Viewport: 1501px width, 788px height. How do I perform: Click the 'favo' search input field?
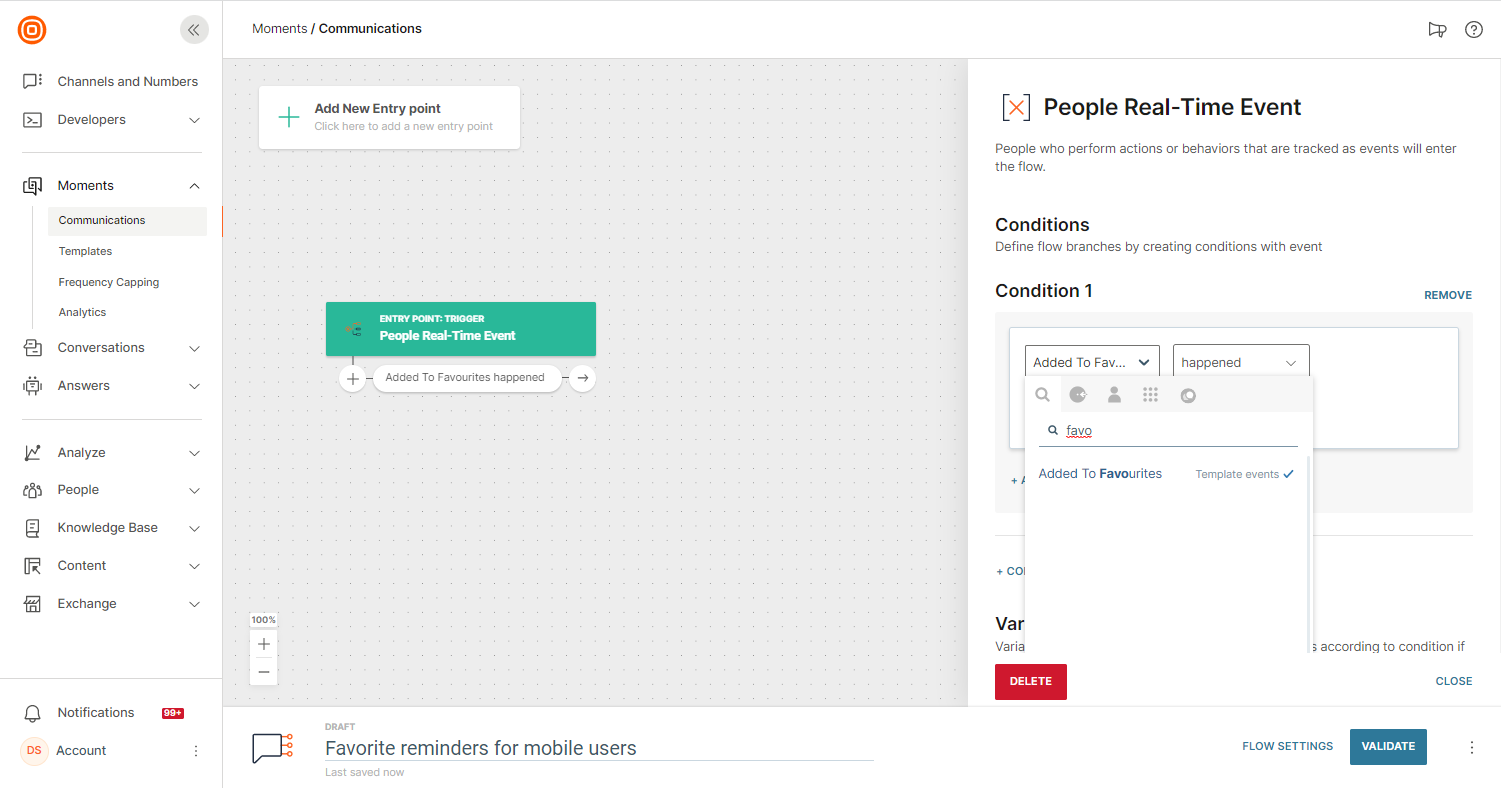pos(1175,431)
